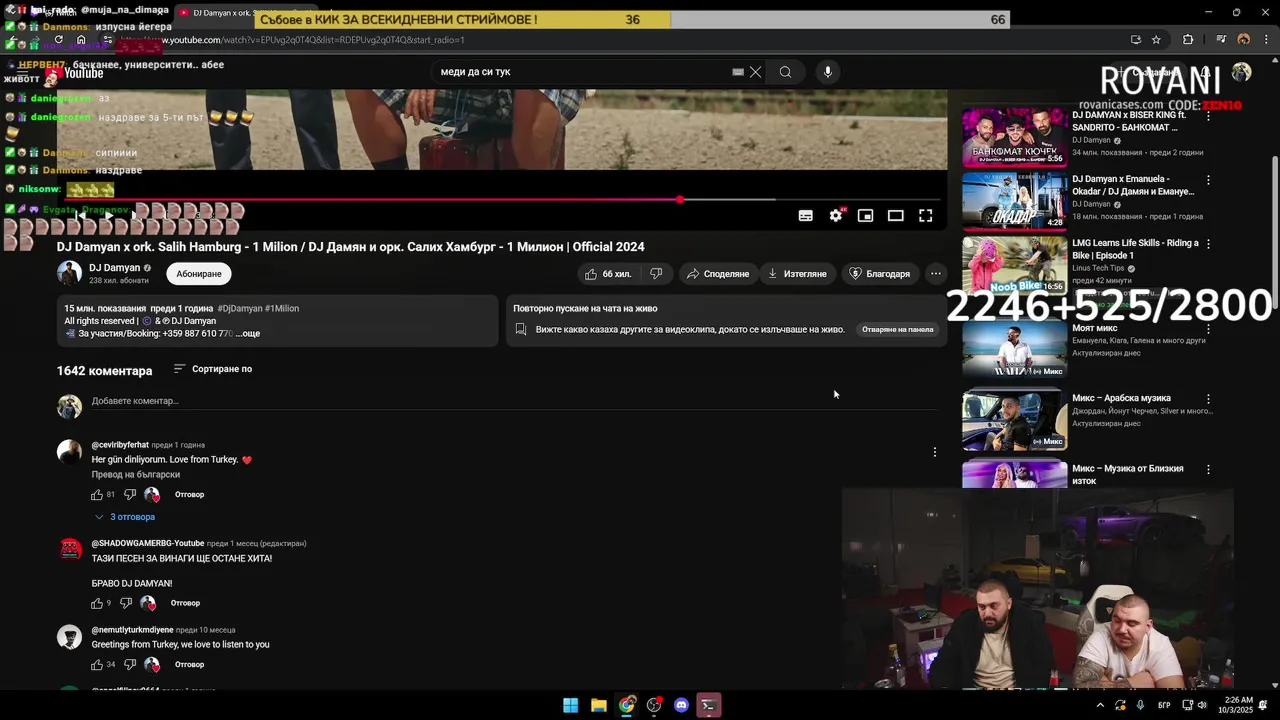Open the on-screen keyboard icon in the search box
This screenshot has width=1280, height=720.
[x=738, y=72]
